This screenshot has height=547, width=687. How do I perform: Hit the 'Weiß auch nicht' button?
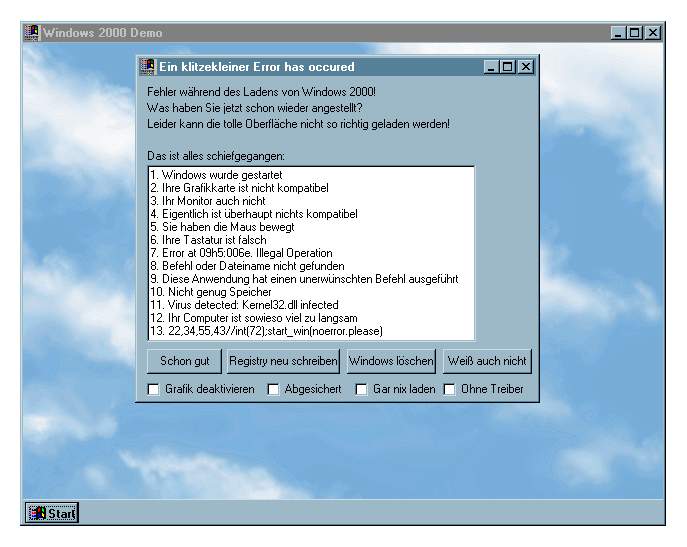[487, 361]
